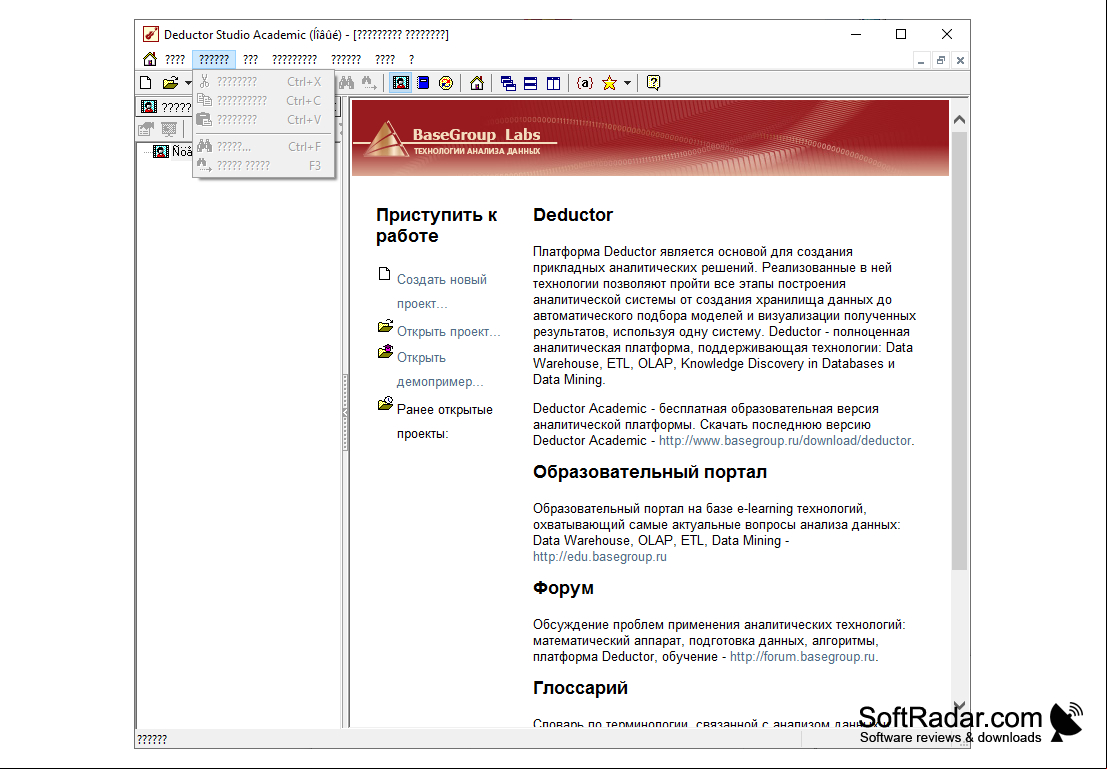Click the Tile horizontally toolbar icon
The height and width of the screenshot is (769, 1107).
[x=530, y=83]
